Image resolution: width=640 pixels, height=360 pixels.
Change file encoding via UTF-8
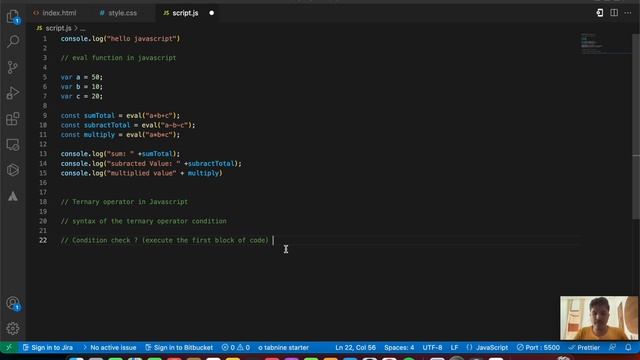tap(432, 348)
